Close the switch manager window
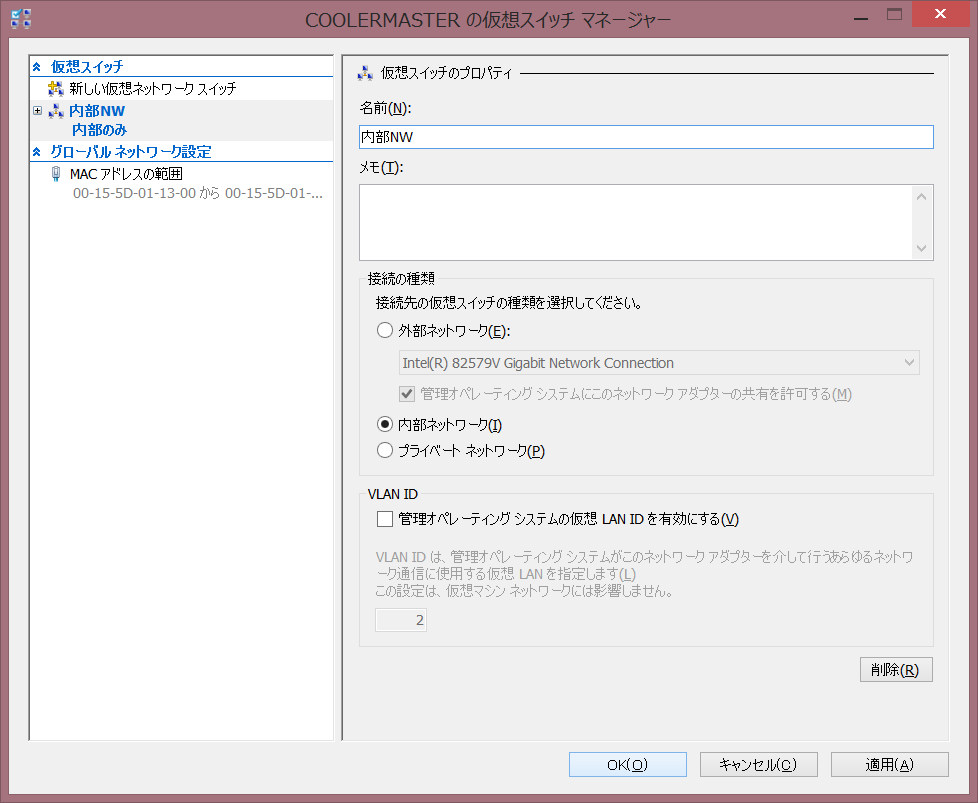978x803 pixels. 940,14
